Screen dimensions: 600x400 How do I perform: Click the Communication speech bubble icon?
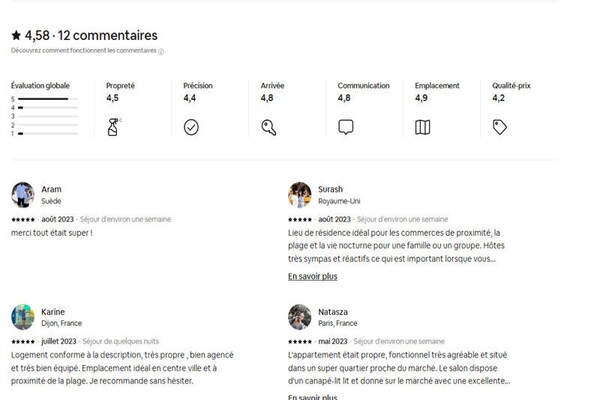point(346,127)
